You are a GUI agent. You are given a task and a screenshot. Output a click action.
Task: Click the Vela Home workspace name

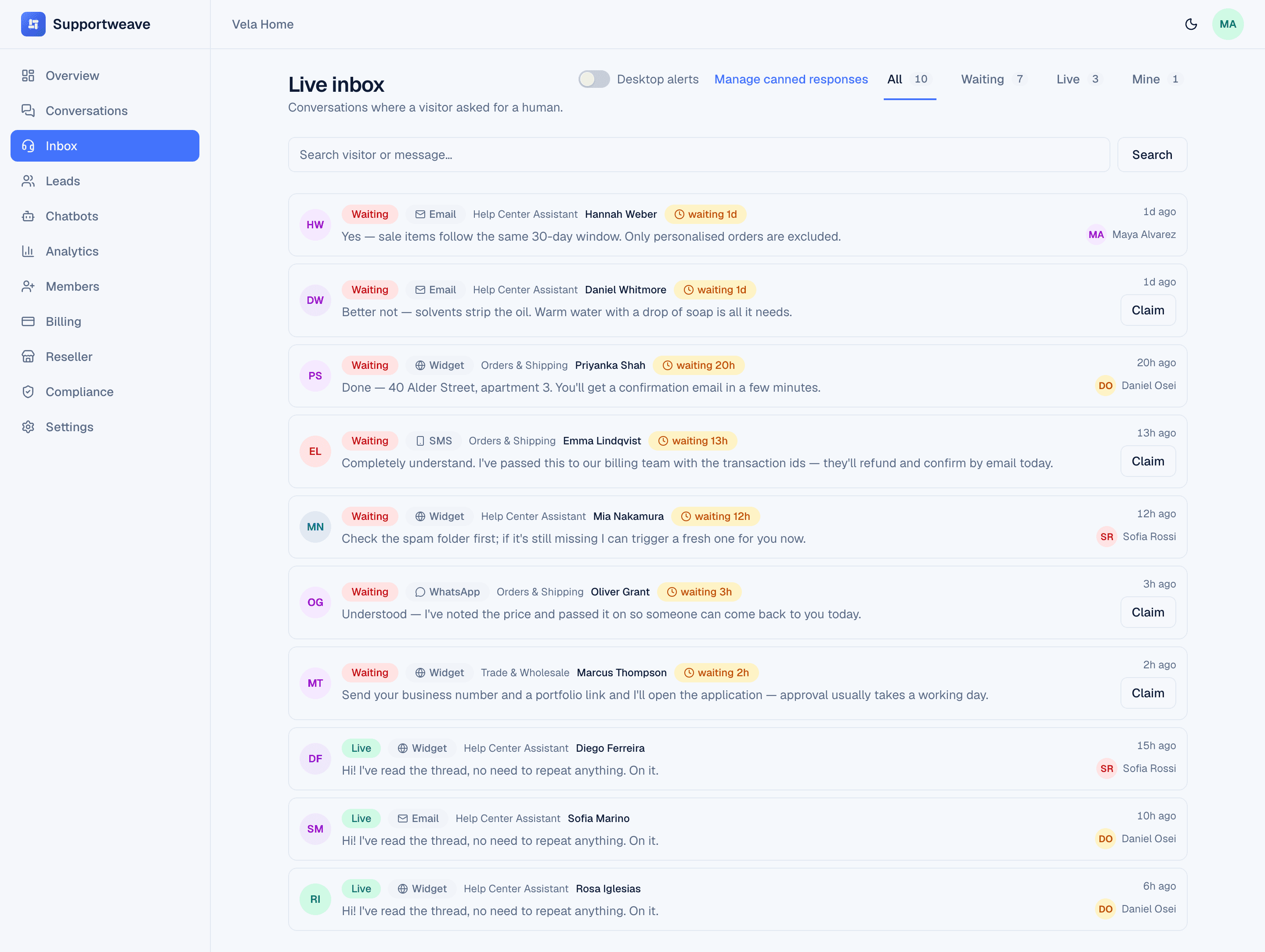[x=263, y=24]
